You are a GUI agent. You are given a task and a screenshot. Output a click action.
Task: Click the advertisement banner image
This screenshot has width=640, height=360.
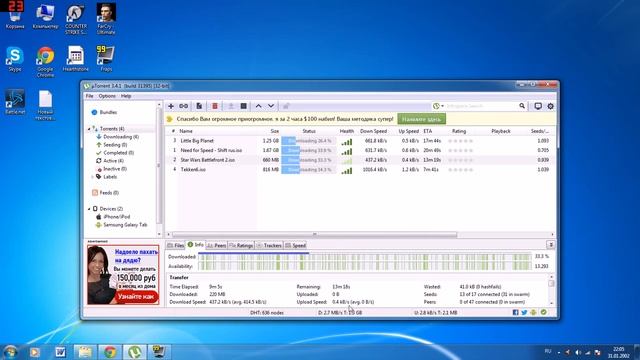(123, 275)
